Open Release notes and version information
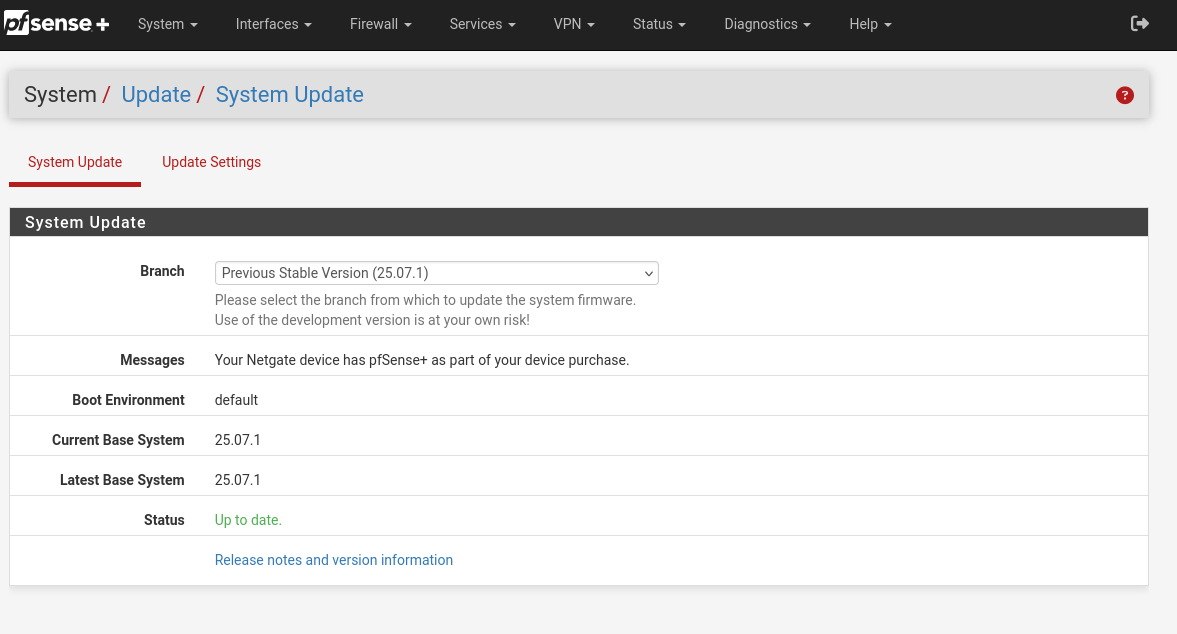 [334, 560]
